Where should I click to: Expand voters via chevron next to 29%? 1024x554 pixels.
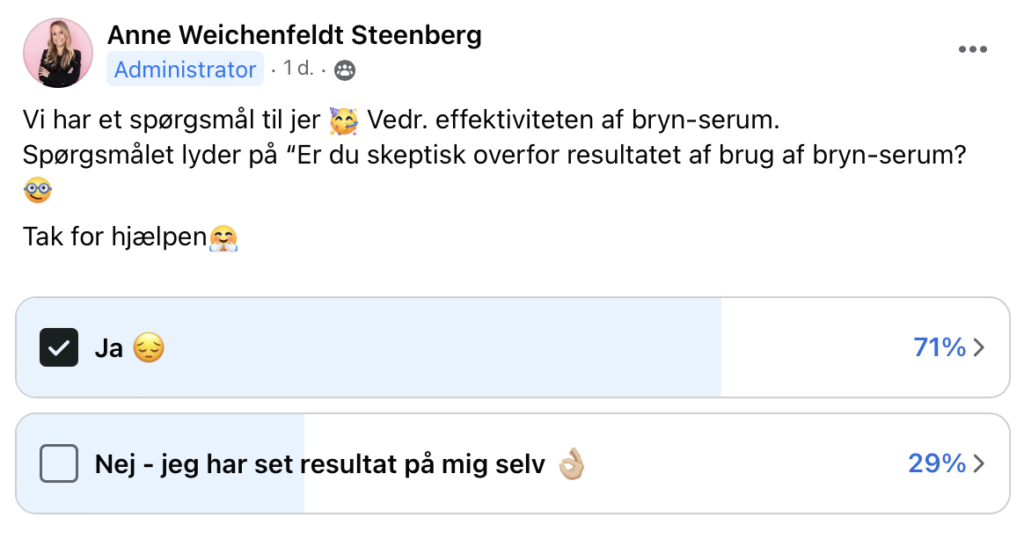979,464
